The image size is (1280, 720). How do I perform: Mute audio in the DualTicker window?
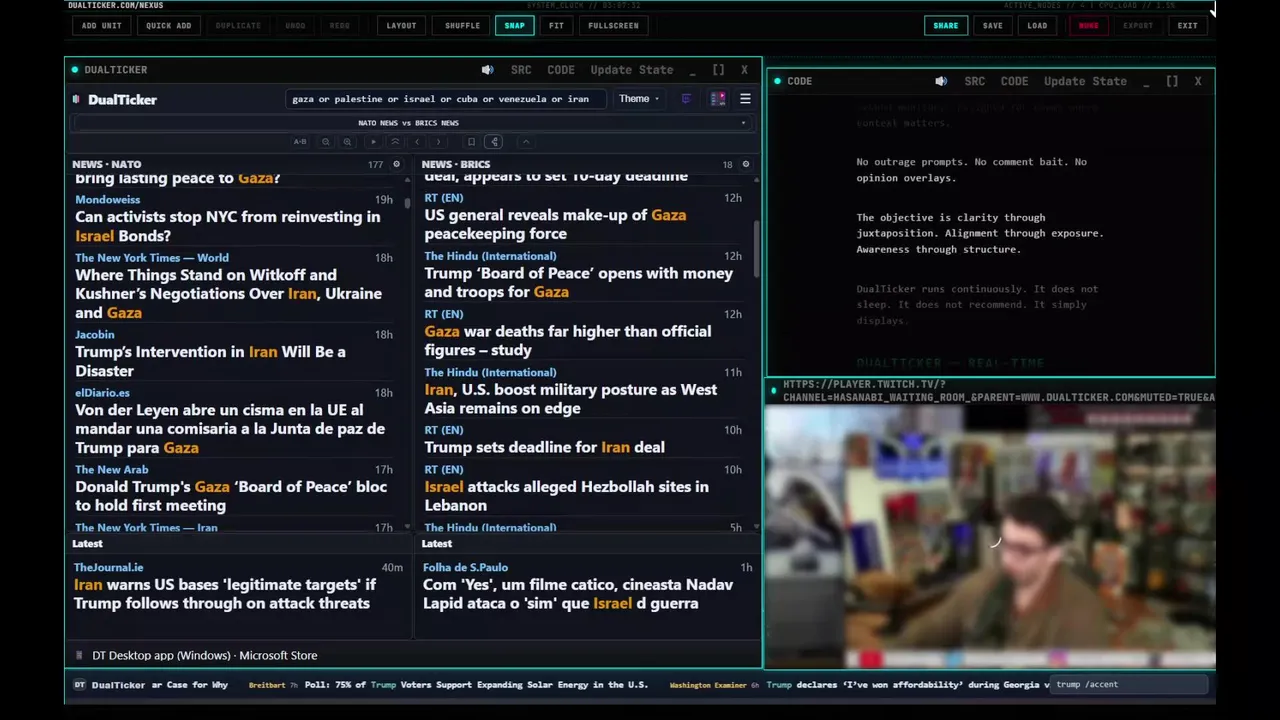(x=487, y=70)
